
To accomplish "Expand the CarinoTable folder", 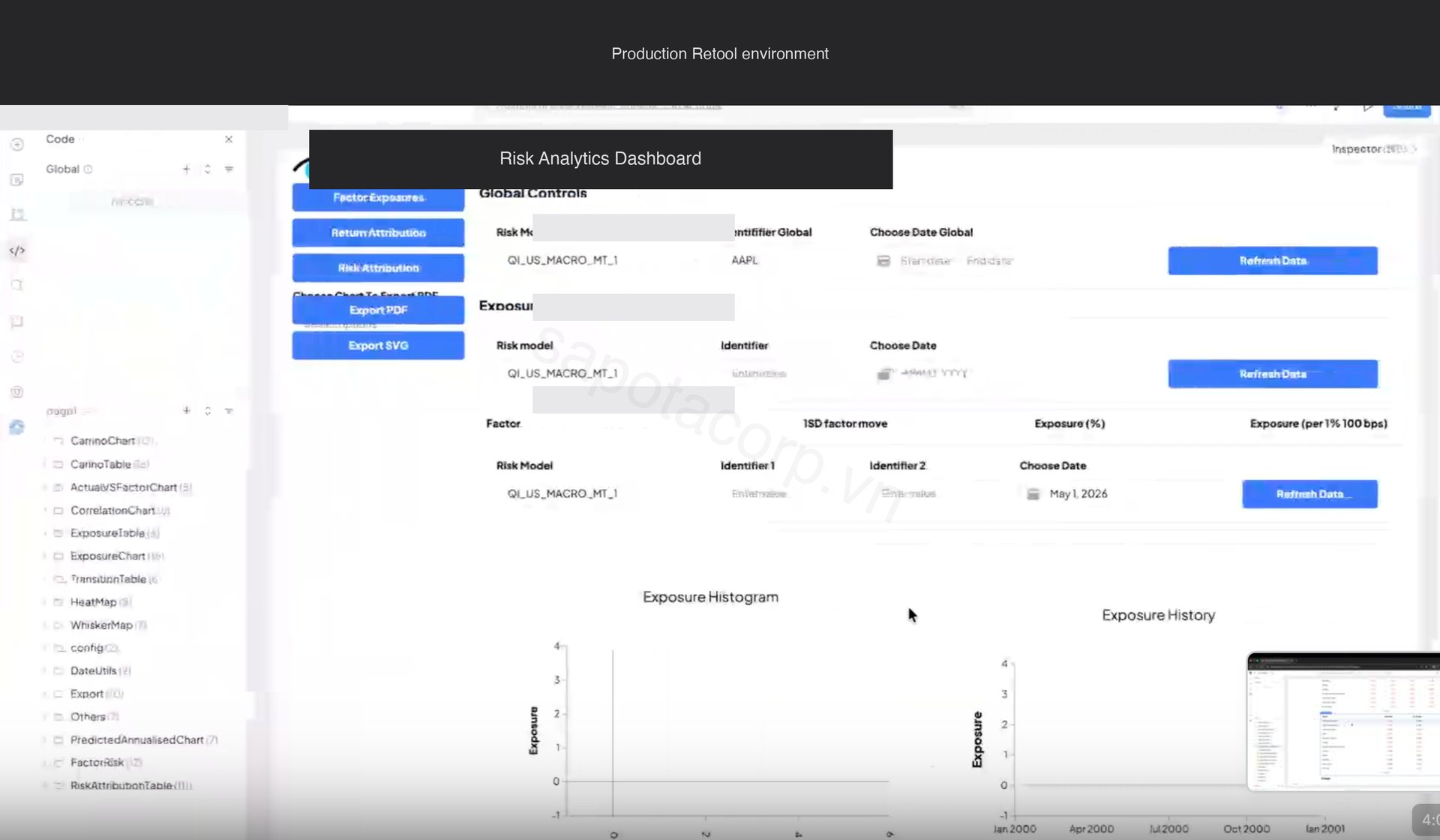I will tap(101, 464).
